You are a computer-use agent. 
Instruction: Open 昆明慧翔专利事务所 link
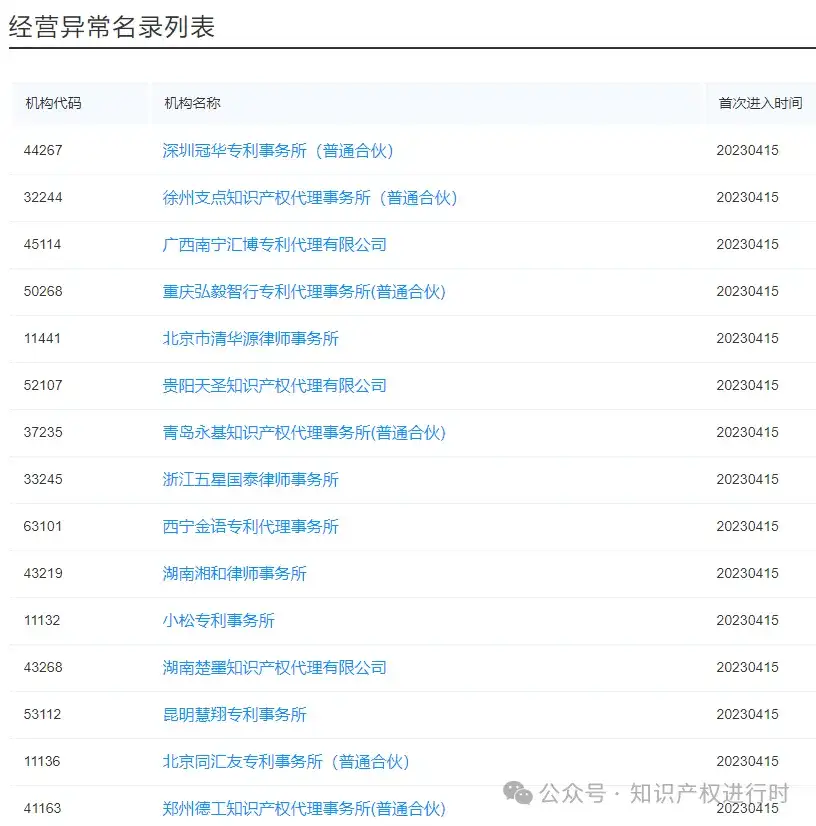pos(234,714)
